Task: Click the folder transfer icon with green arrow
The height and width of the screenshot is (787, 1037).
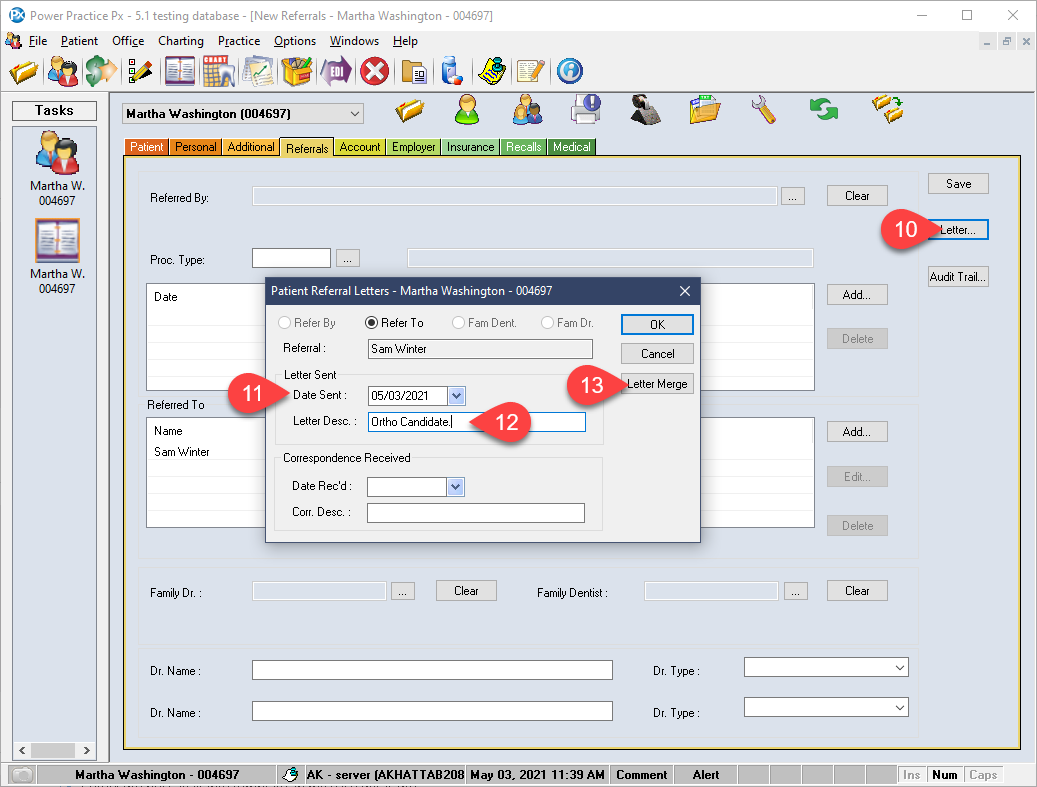Action: [x=888, y=110]
